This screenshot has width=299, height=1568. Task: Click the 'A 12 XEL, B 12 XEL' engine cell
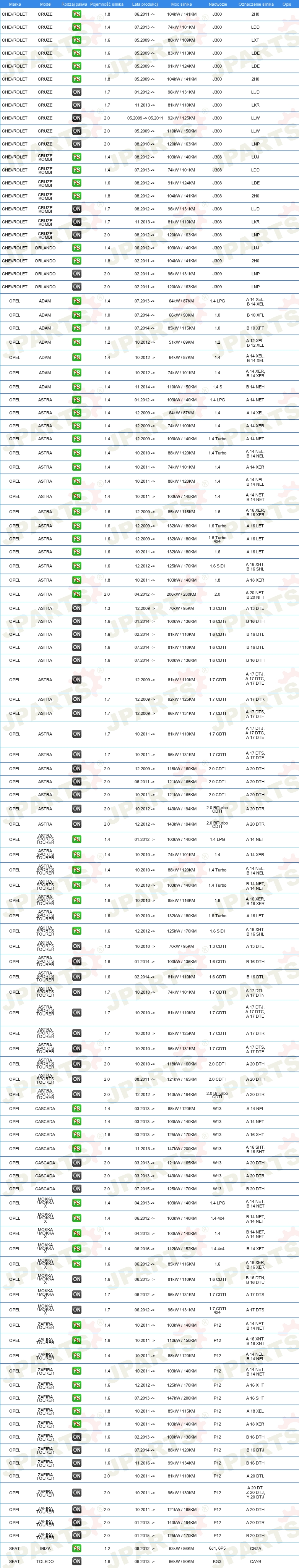pyautogui.click(x=255, y=343)
